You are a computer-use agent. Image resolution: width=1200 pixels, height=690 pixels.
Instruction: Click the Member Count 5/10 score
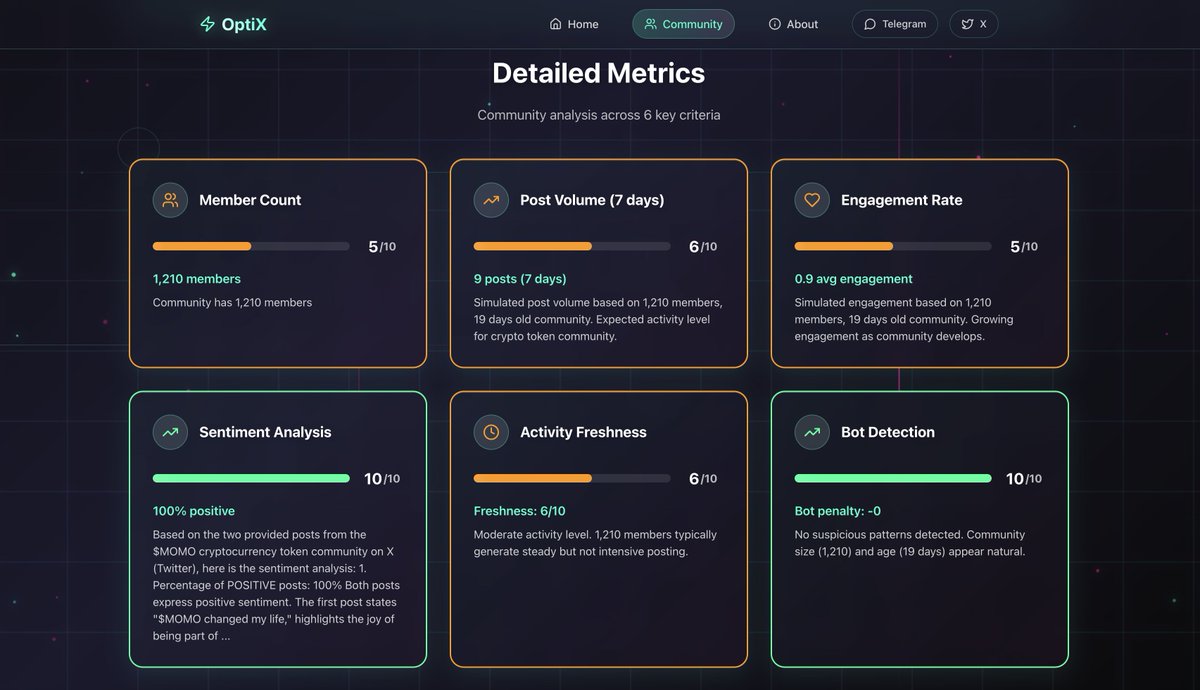pos(382,247)
